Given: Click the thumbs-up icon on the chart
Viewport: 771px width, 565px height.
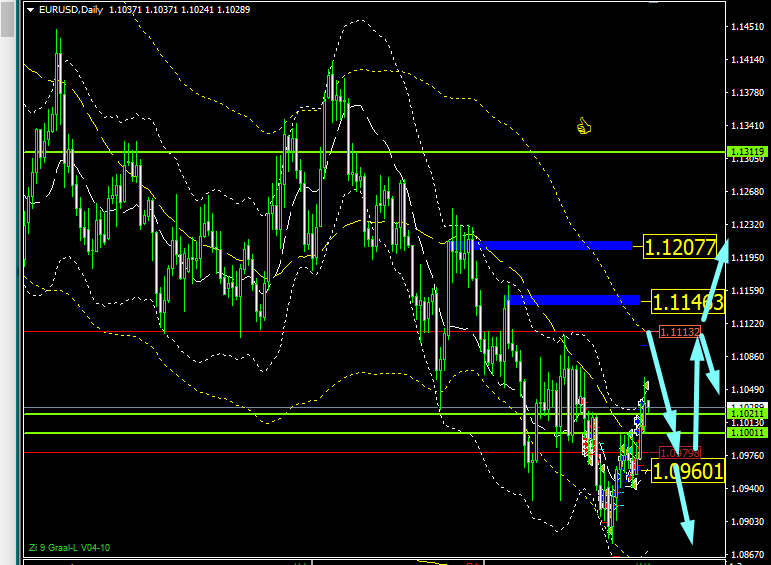Looking at the screenshot, I should point(584,126).
